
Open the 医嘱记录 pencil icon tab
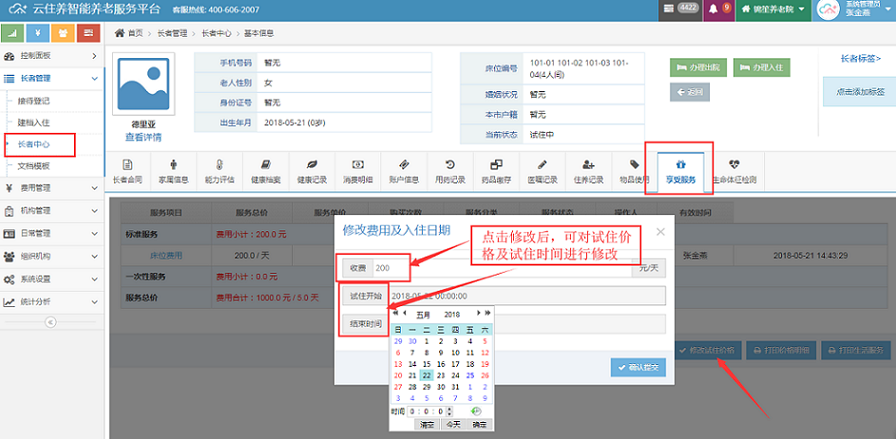click(542, 171)
